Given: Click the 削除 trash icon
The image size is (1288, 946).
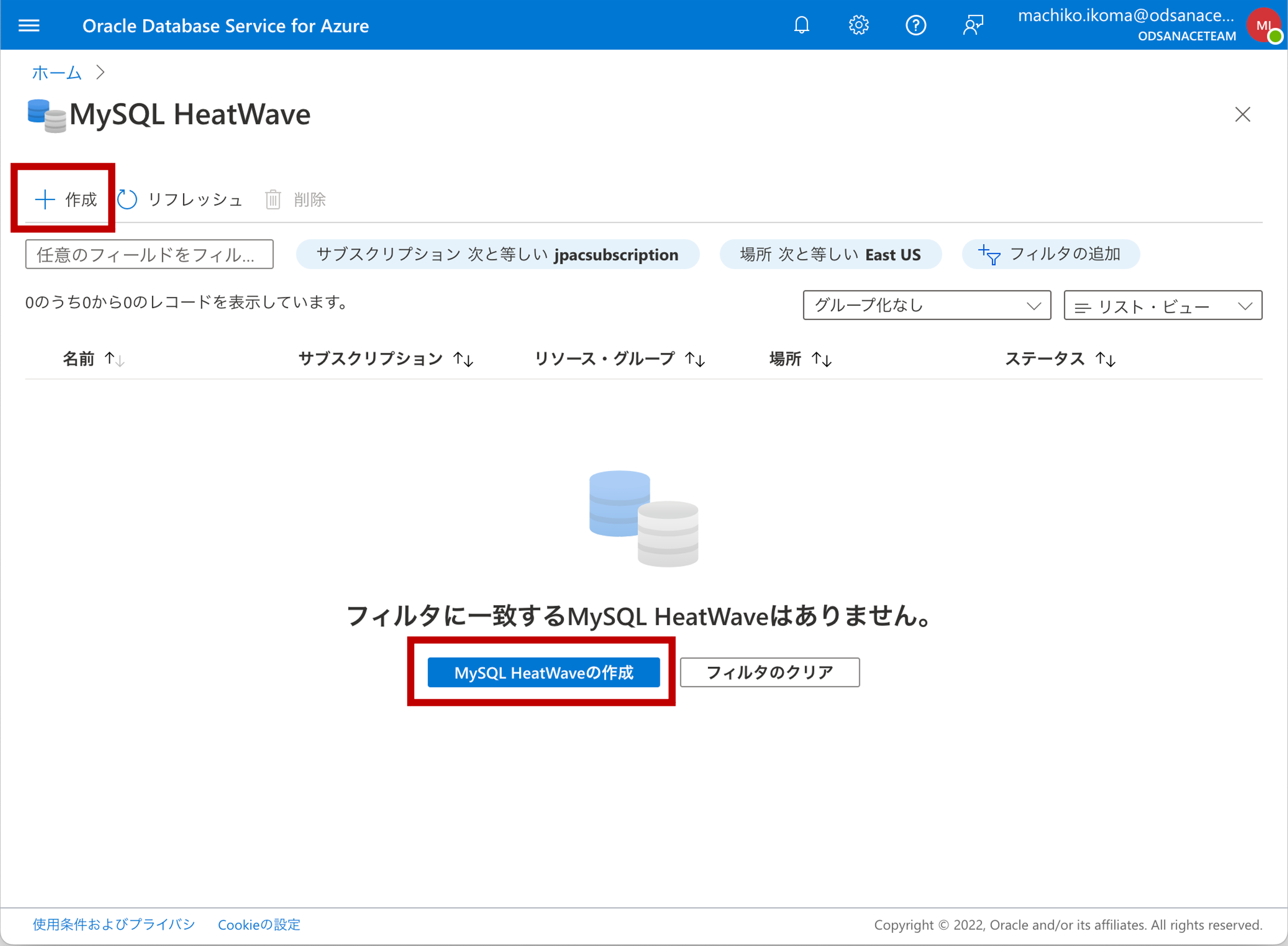Looking at the screenshot, I should [273, 200].
